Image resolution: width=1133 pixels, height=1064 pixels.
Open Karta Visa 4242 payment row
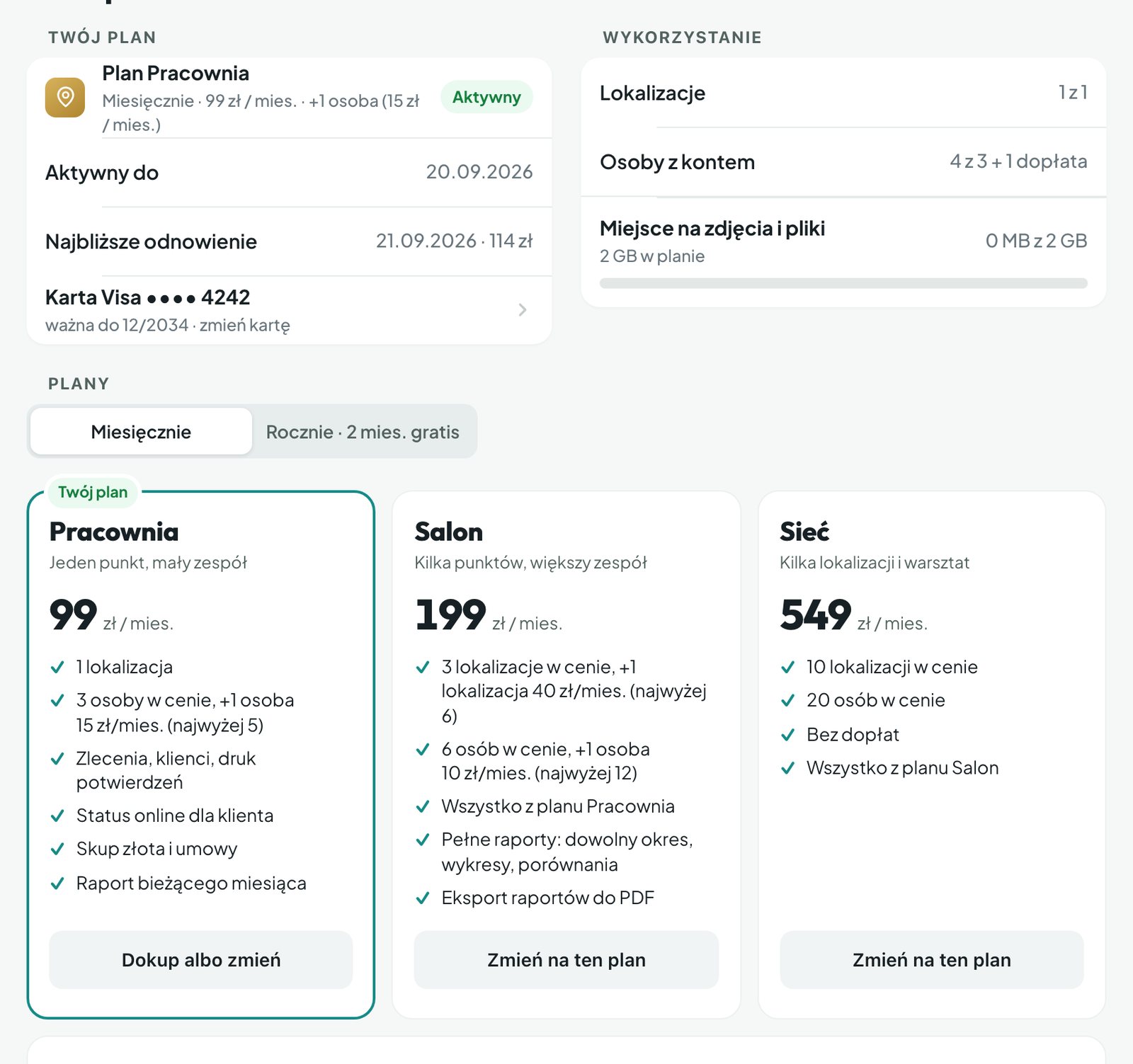[x=289, y=310]
